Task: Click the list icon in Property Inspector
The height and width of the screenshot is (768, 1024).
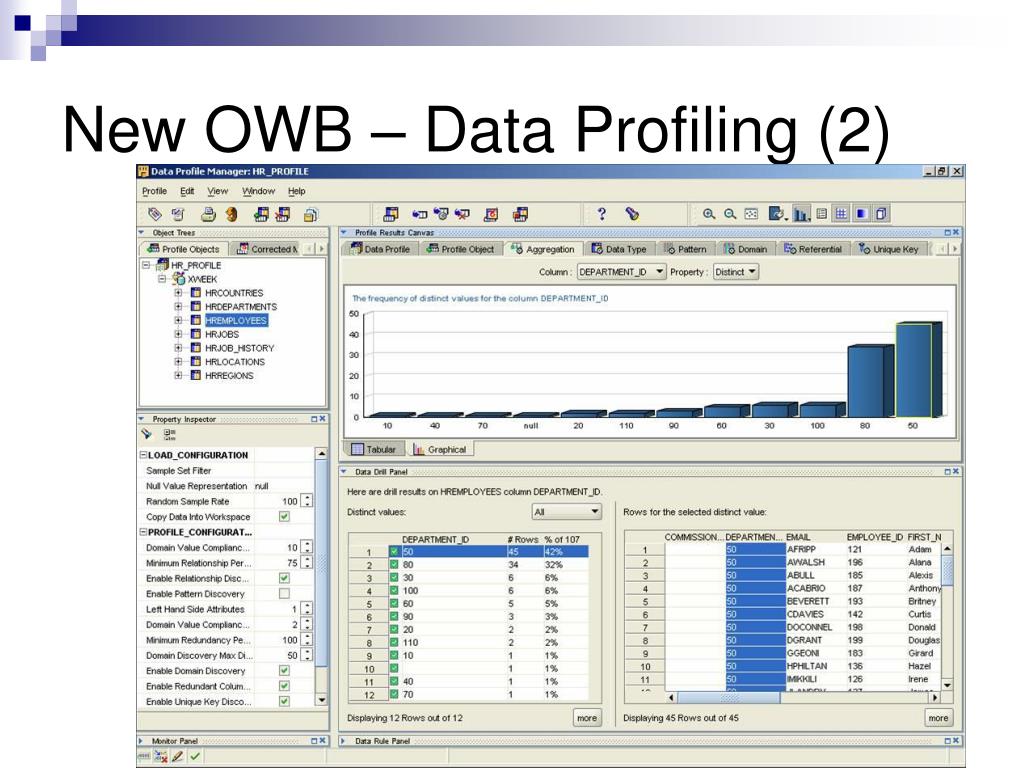Action: point(169,434)
